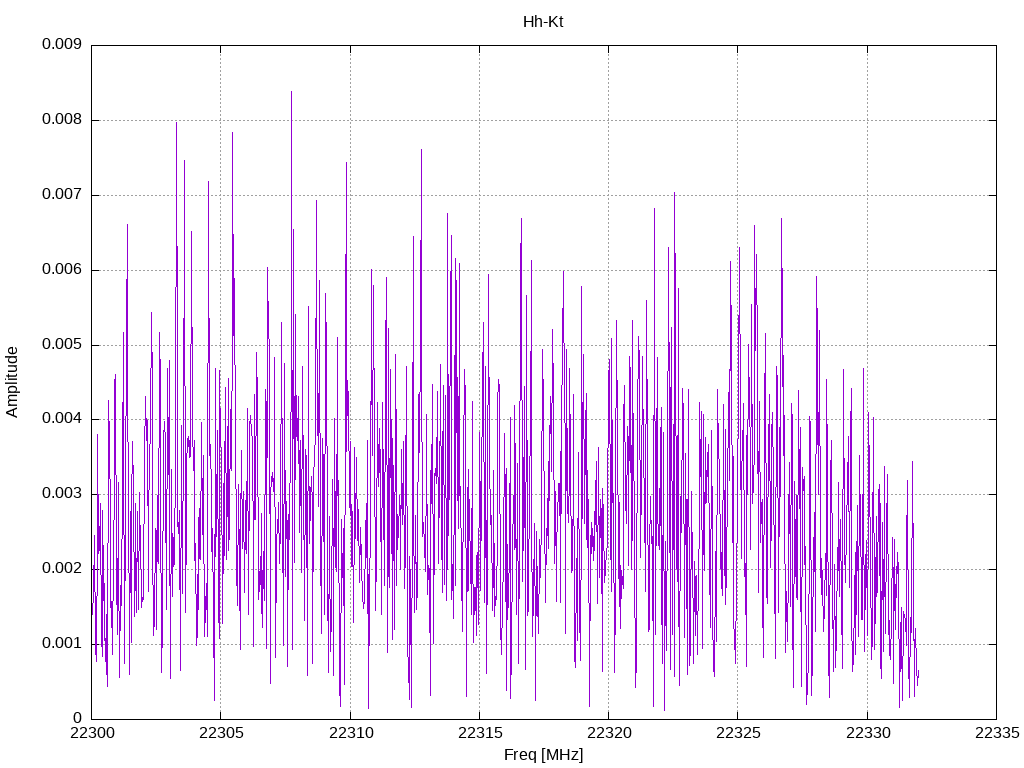Viewport: 1024px width, 768px height.
Task: Click the 0.007 y-axis tick label
Action: coord(62,195)
